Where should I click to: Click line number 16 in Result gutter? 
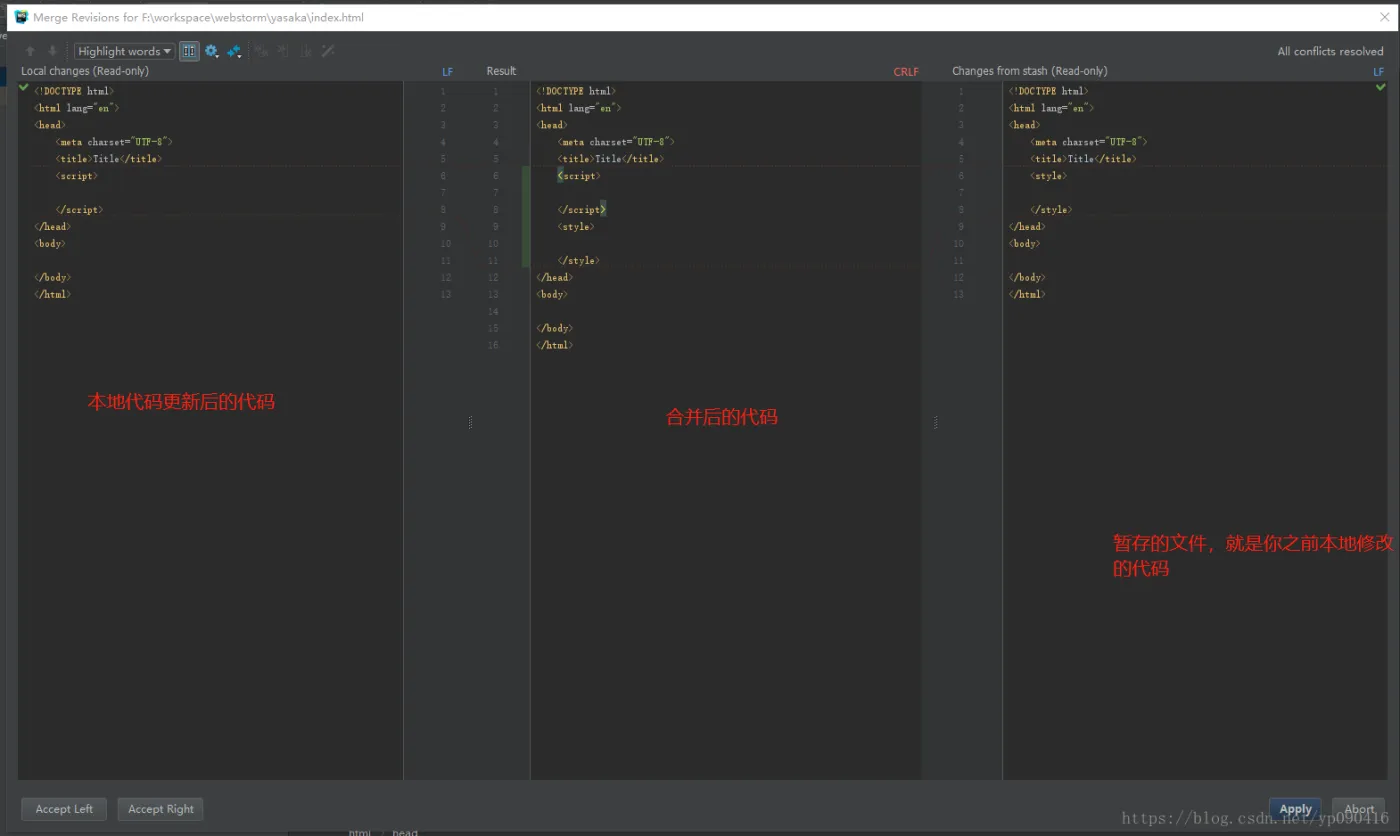click(493, 345)
